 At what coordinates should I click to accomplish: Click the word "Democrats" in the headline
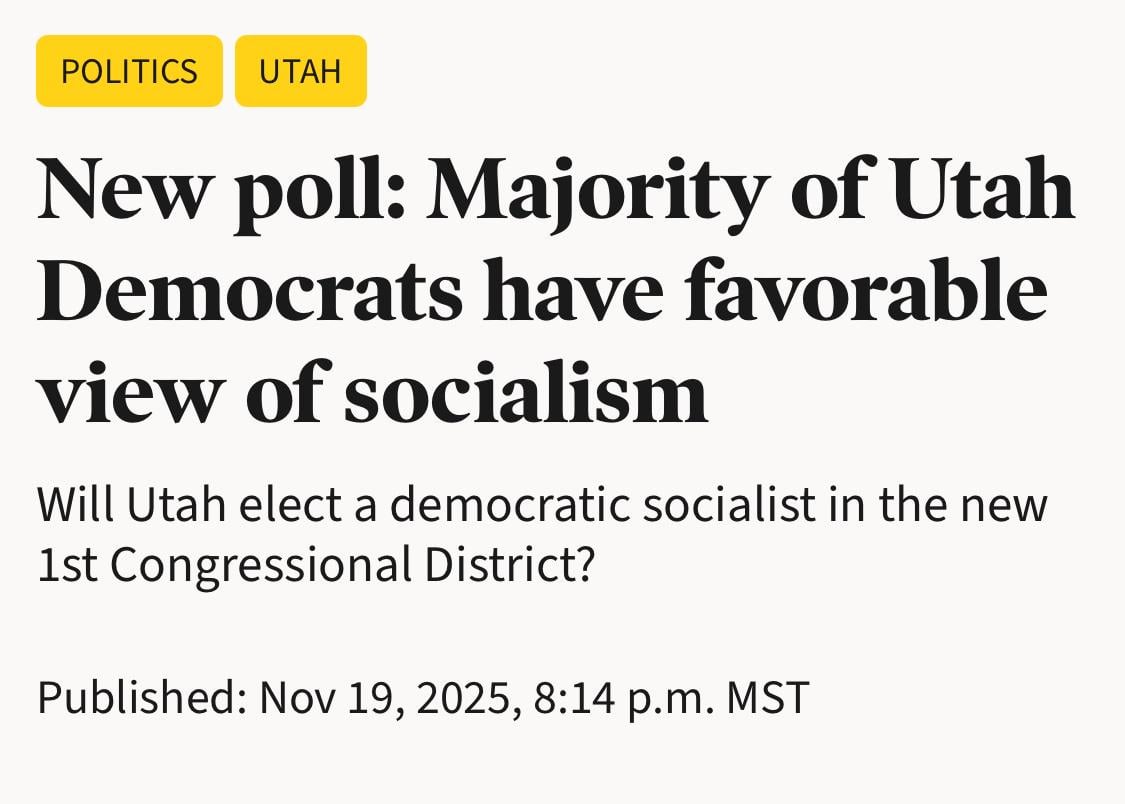250,290
